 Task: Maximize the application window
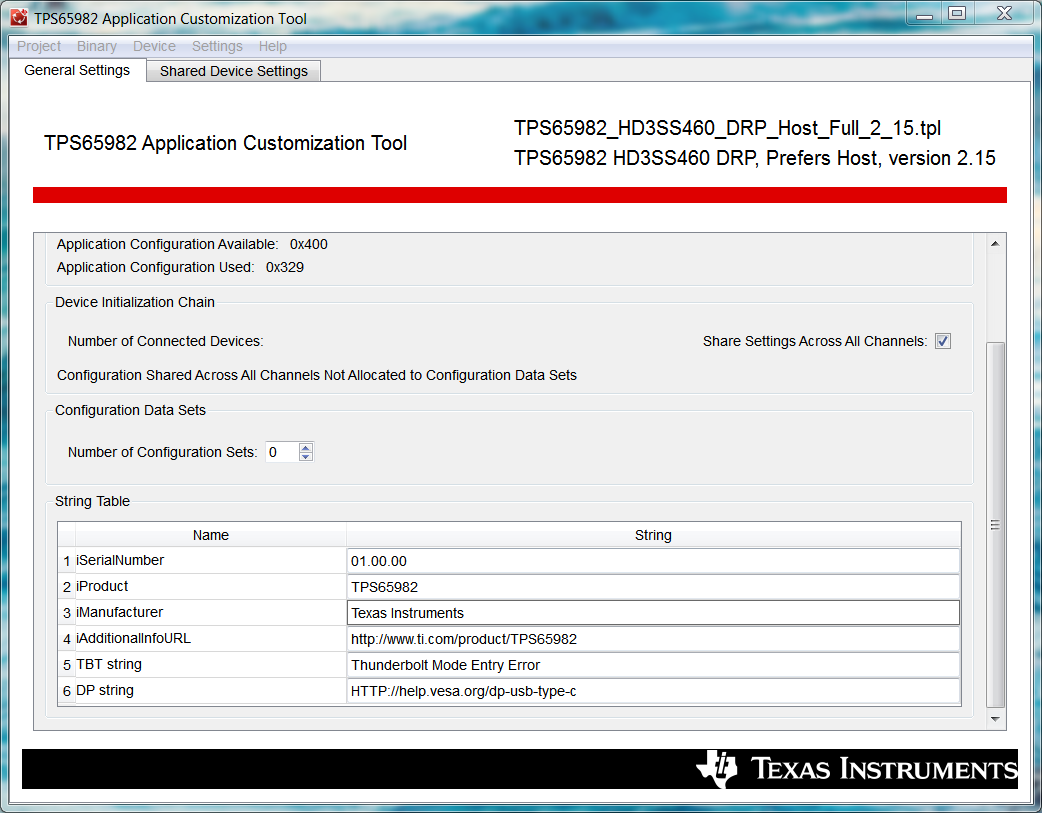957,13
